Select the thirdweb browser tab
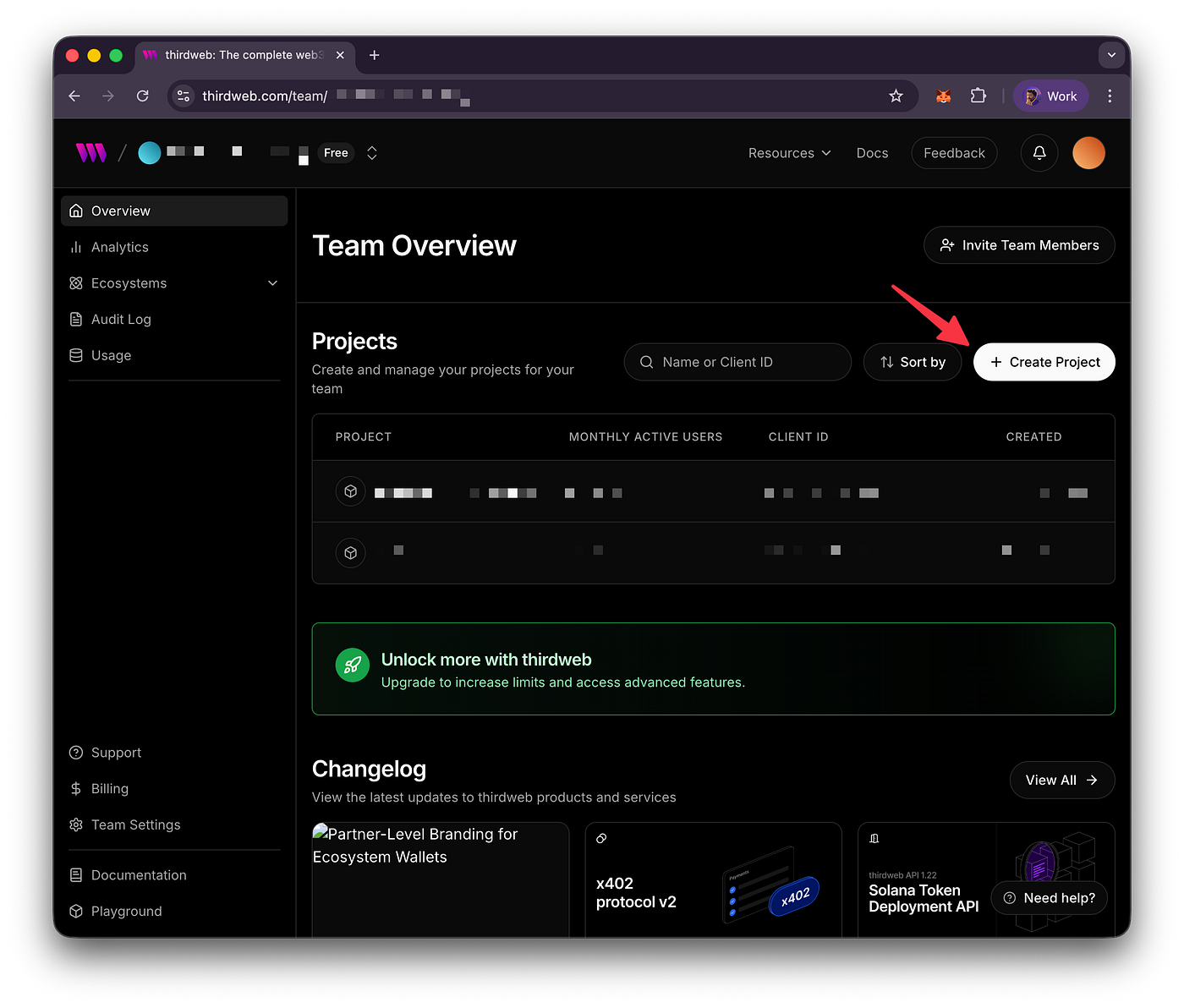This screenshot has height=1008, width=1184. click(245, 55)
